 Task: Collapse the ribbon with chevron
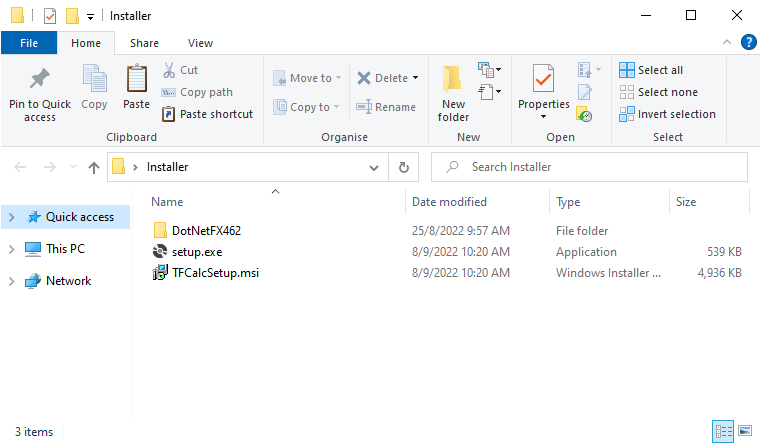(727, 43)
